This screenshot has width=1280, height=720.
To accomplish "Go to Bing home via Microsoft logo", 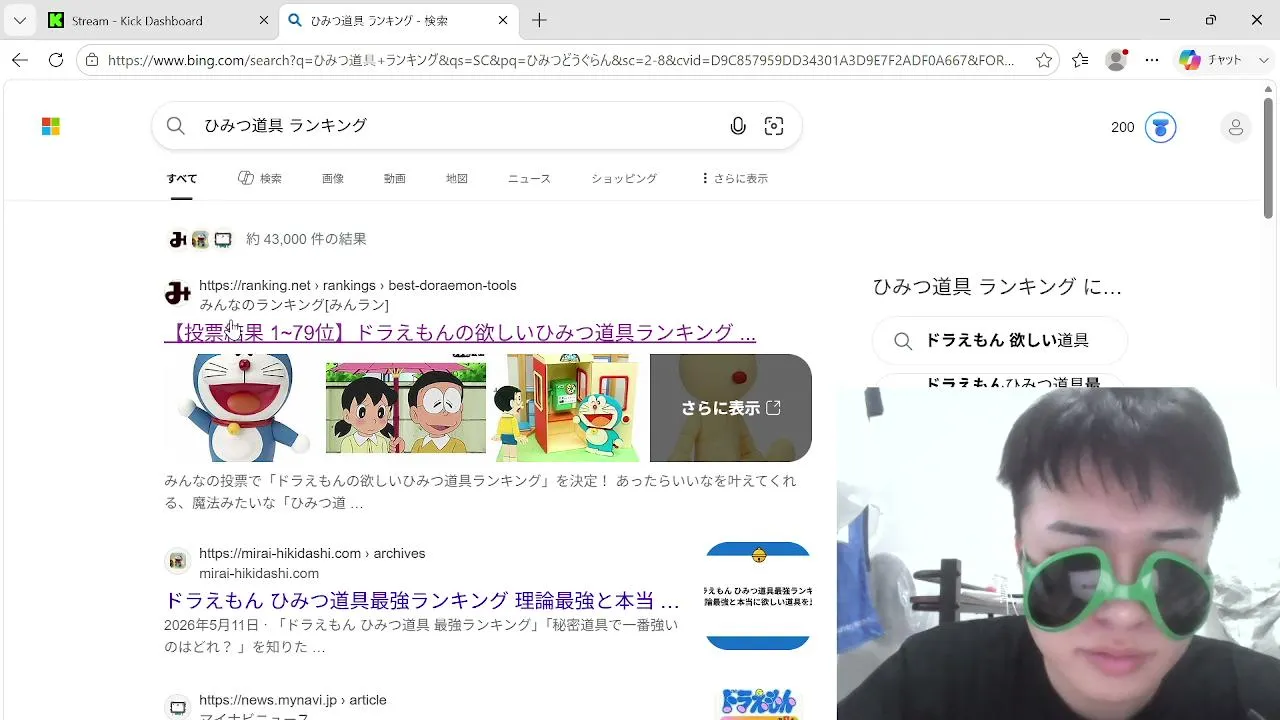I will [x=51, y=126].
